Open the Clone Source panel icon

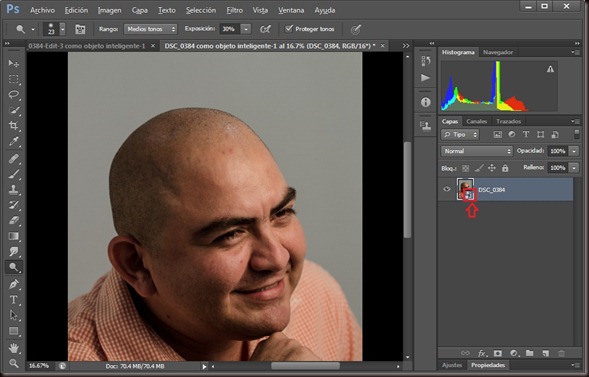(x=426, y=126)
